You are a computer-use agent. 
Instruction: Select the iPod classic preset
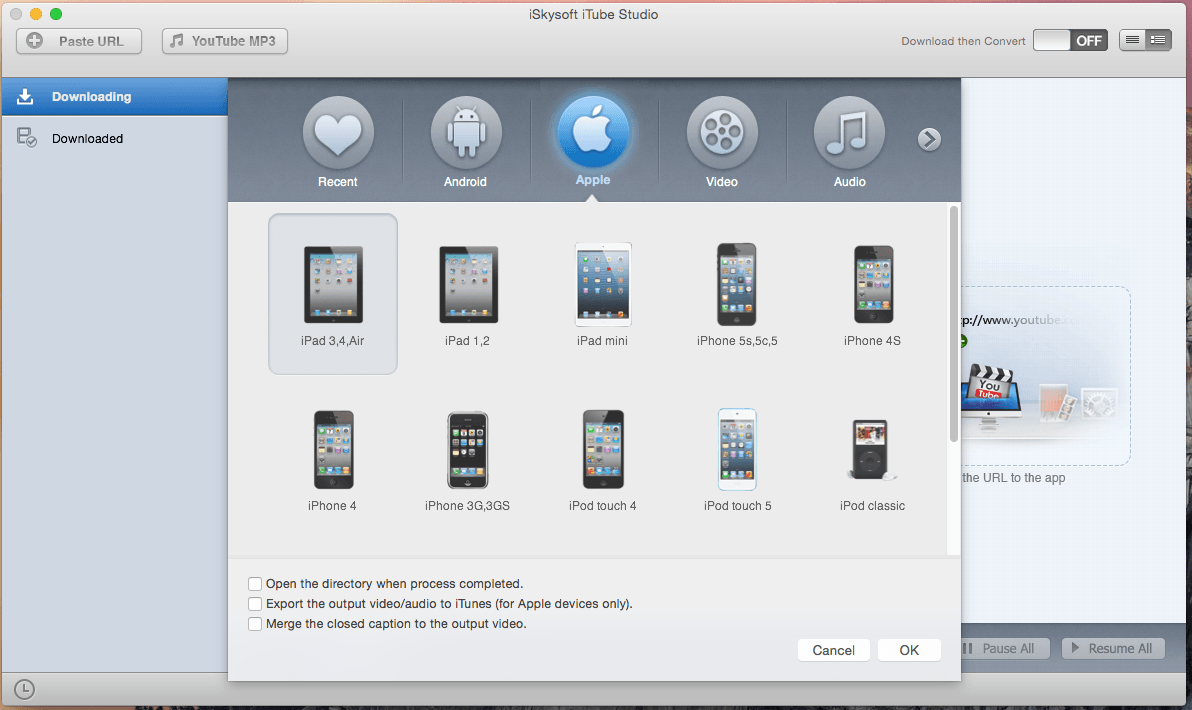[x=872, y=465]
